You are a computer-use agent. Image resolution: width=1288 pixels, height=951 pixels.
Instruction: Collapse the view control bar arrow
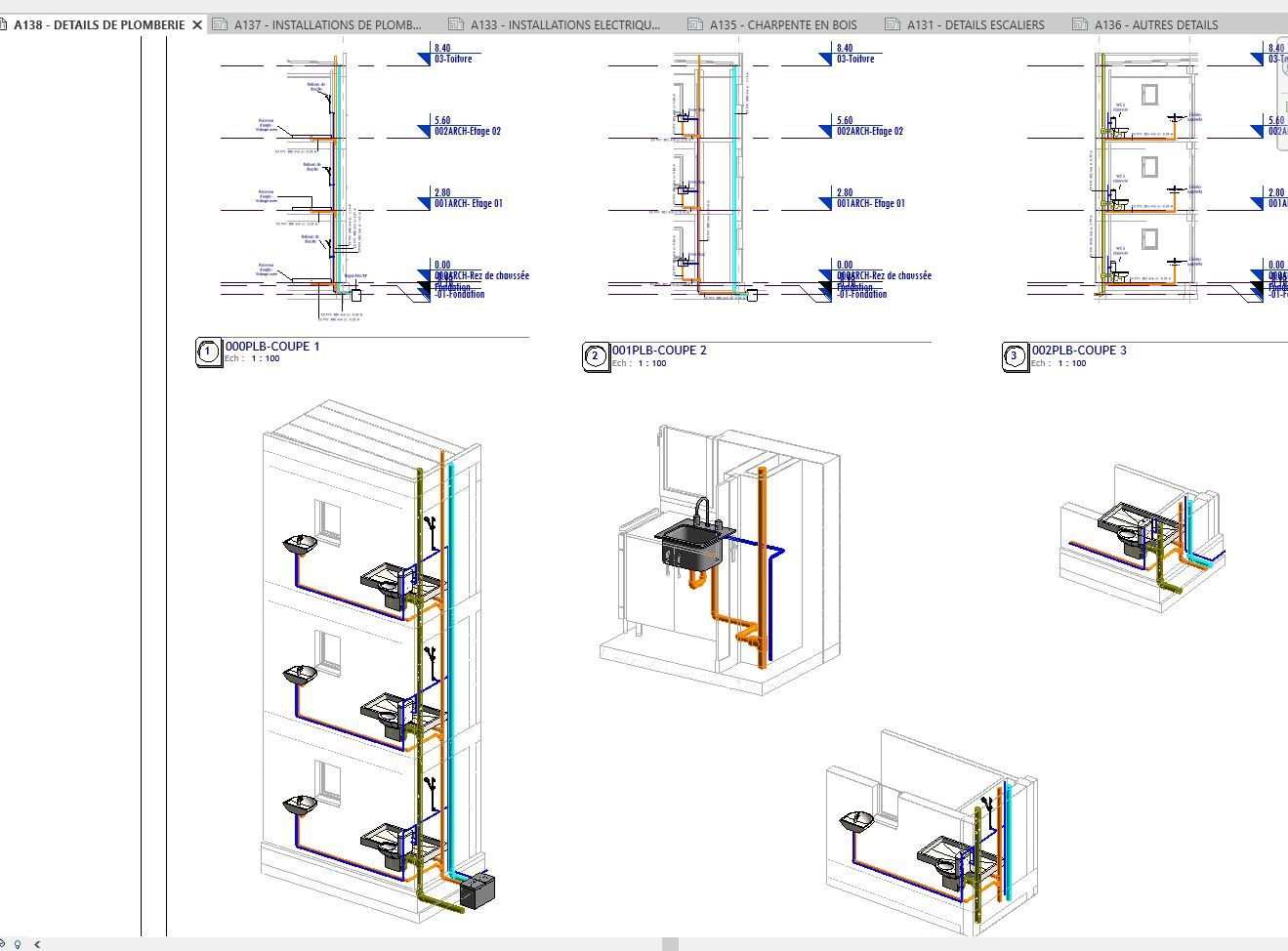pyautogui.click(x=37, y=944)
